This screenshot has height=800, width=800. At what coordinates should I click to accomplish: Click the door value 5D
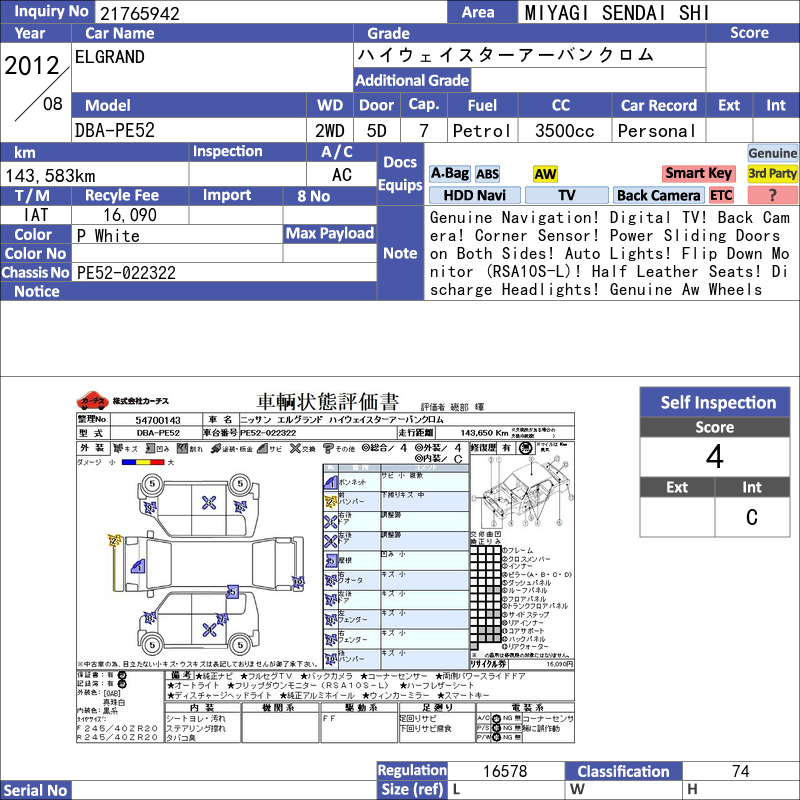(377, 131)
